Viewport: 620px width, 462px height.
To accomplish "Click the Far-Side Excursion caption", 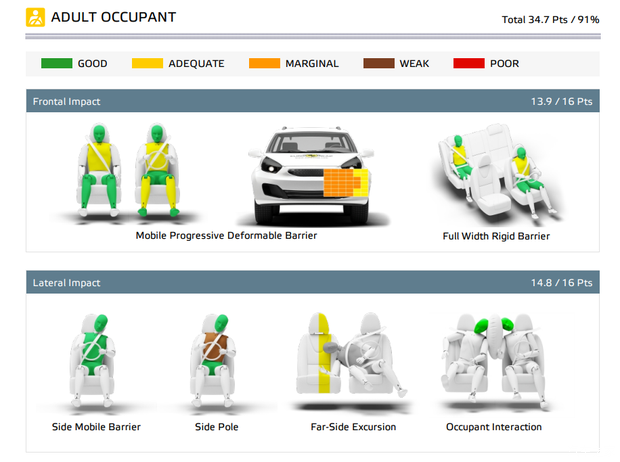I will 353,427.
